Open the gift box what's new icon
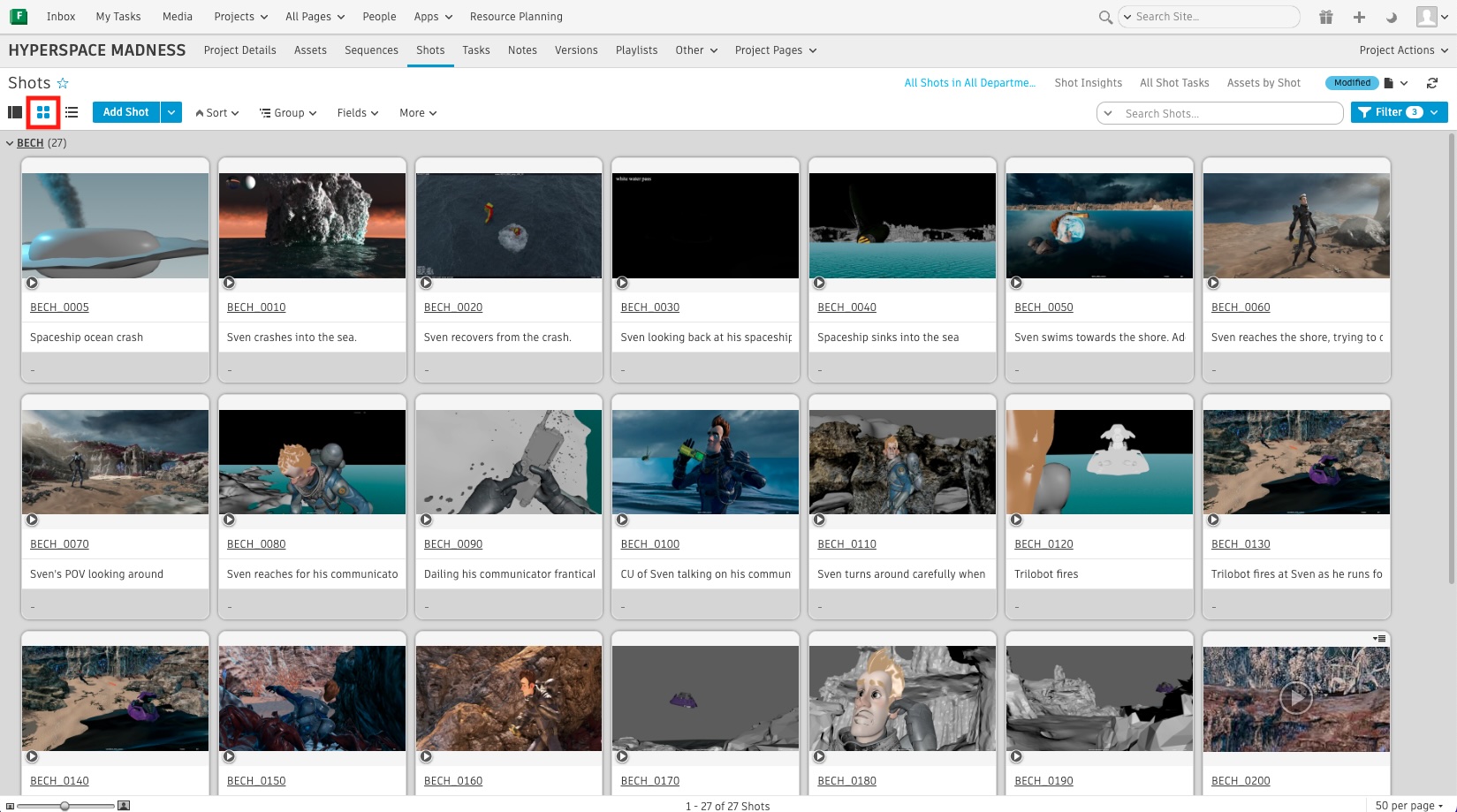The width and height of the screenshot is (1457, 812). (1326, 17)
